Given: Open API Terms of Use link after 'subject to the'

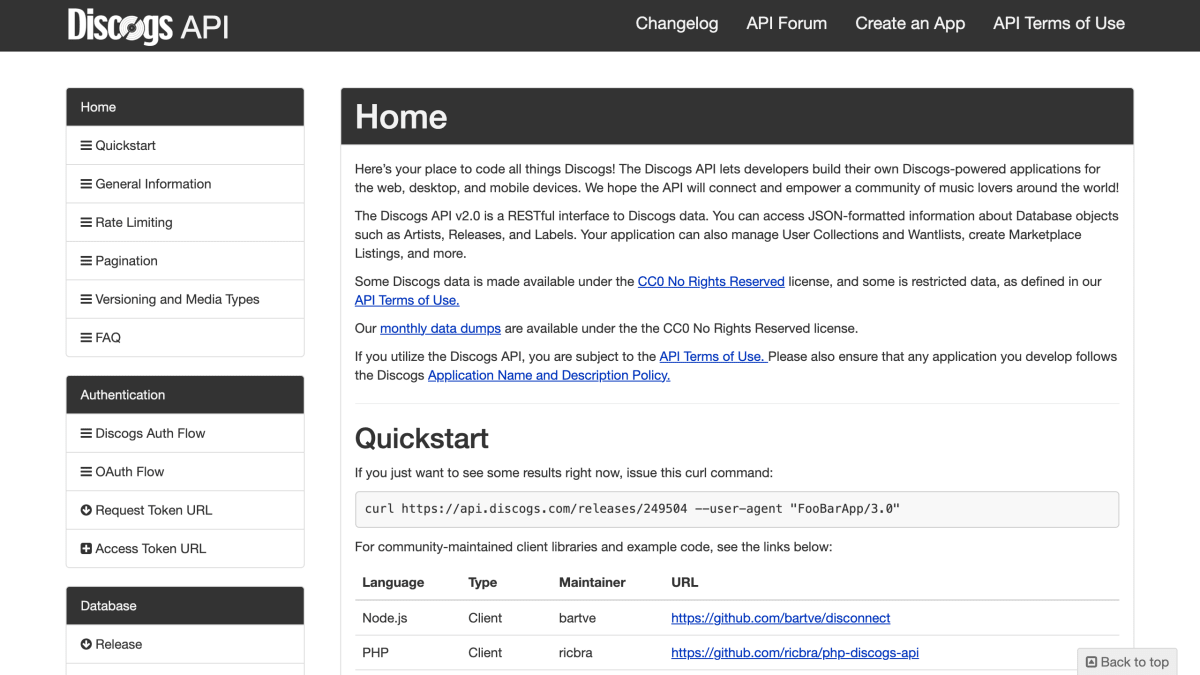Looking at the screenshot, I should click(x=713, y=357).
